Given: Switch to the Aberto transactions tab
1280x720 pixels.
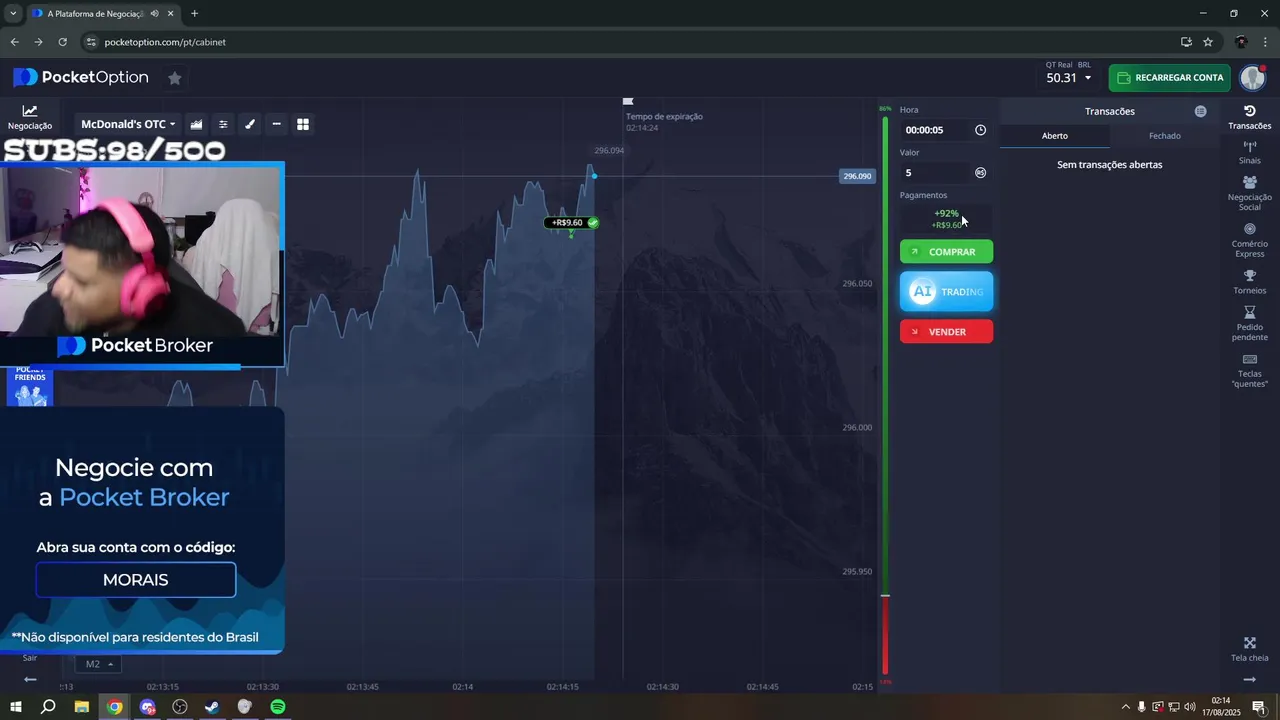Looking at the screenshot, I should [1055, 136].
